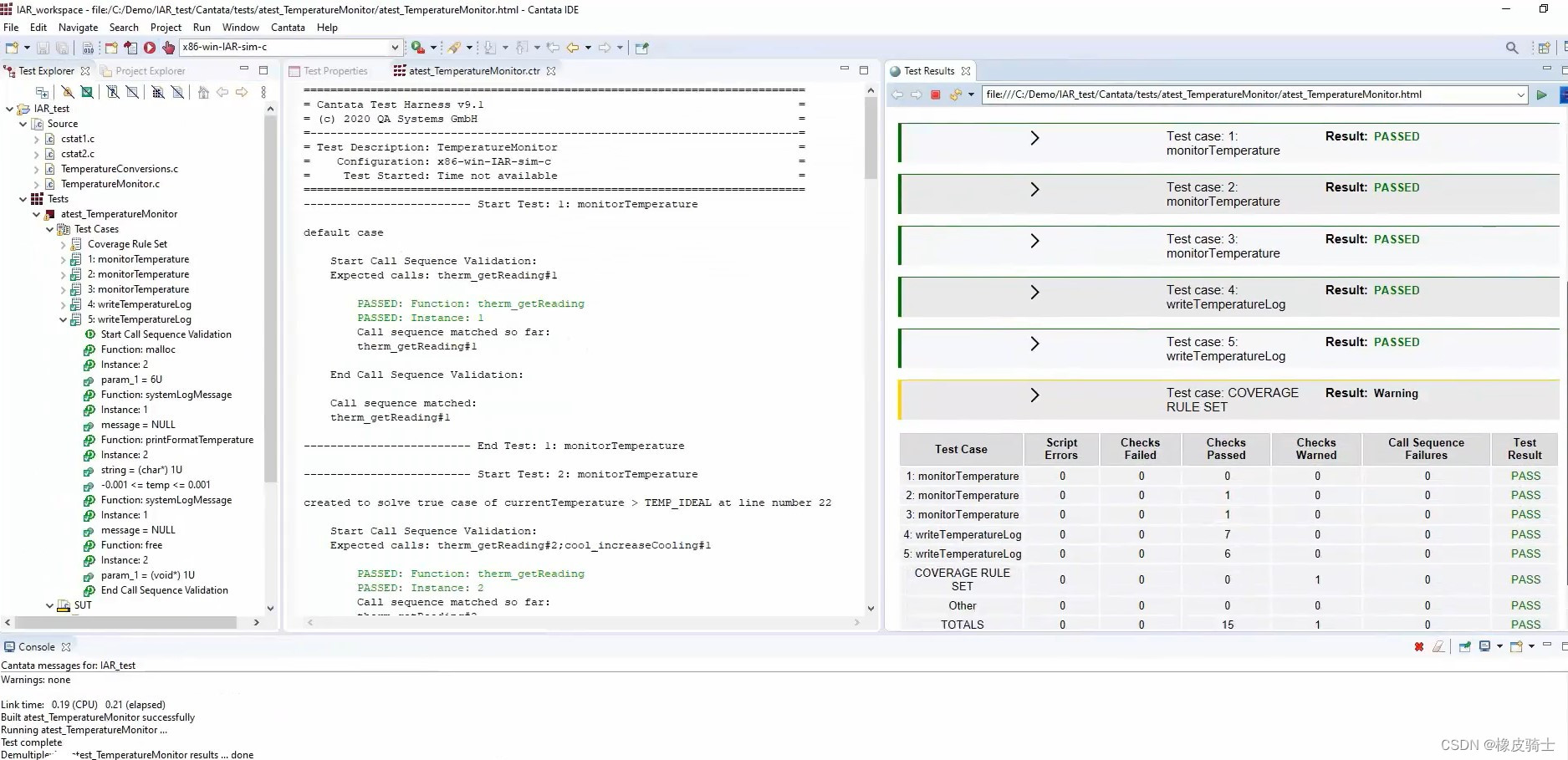This screenshot has height=760, width=1568.
Task: Click the New wizard toolbar icon
Action: click(12, 48)
